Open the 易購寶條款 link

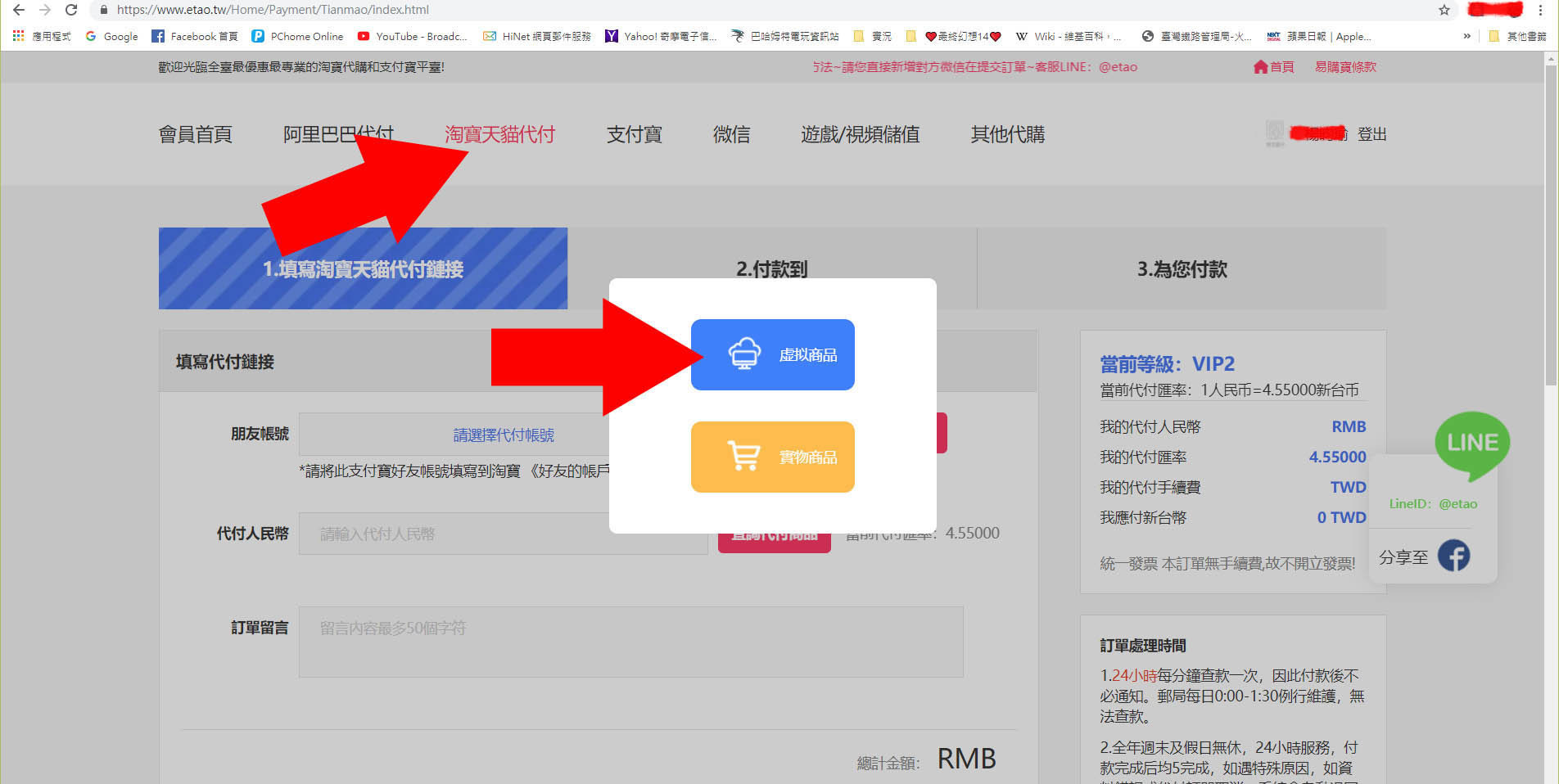click(x=1345, y=67)
